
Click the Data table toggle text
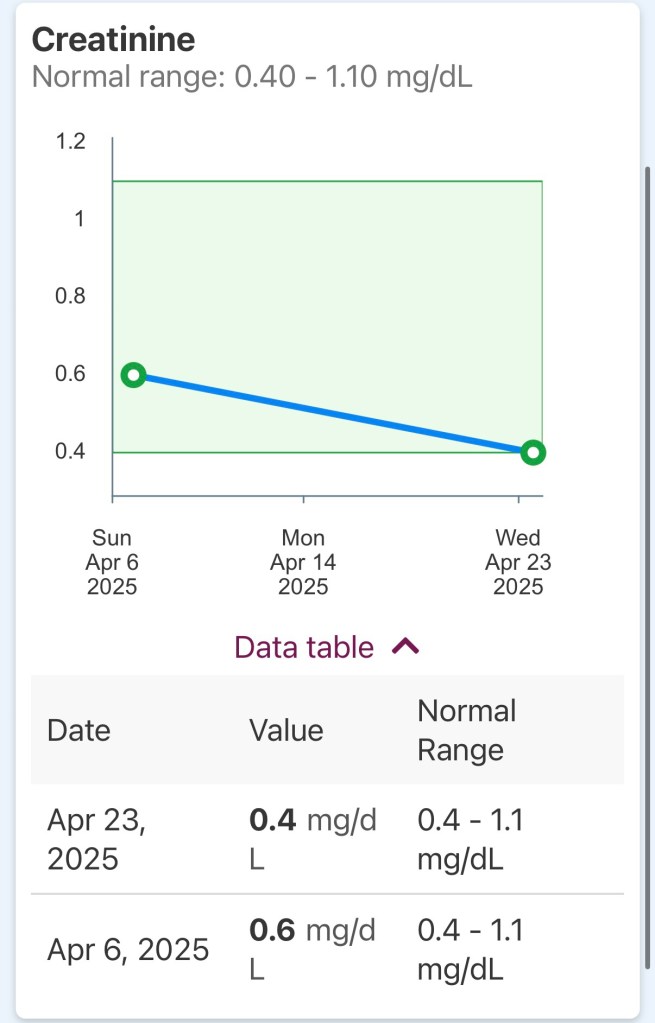point(304,647)
